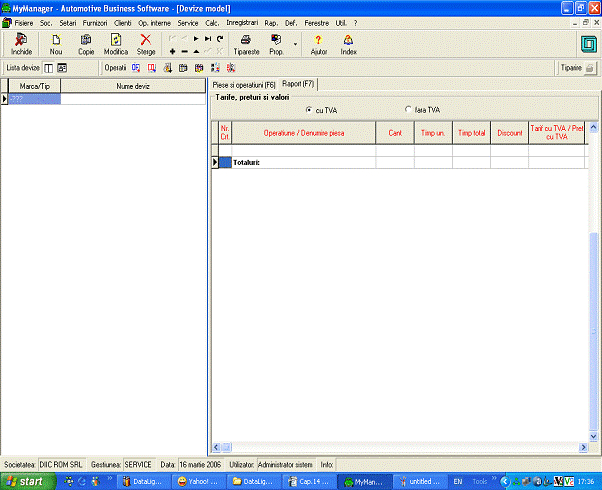Image resolution: width=602 pixels, height=490 pixels.
Task: Click the Inchide toolbar icon
Action: pos(21,43)
